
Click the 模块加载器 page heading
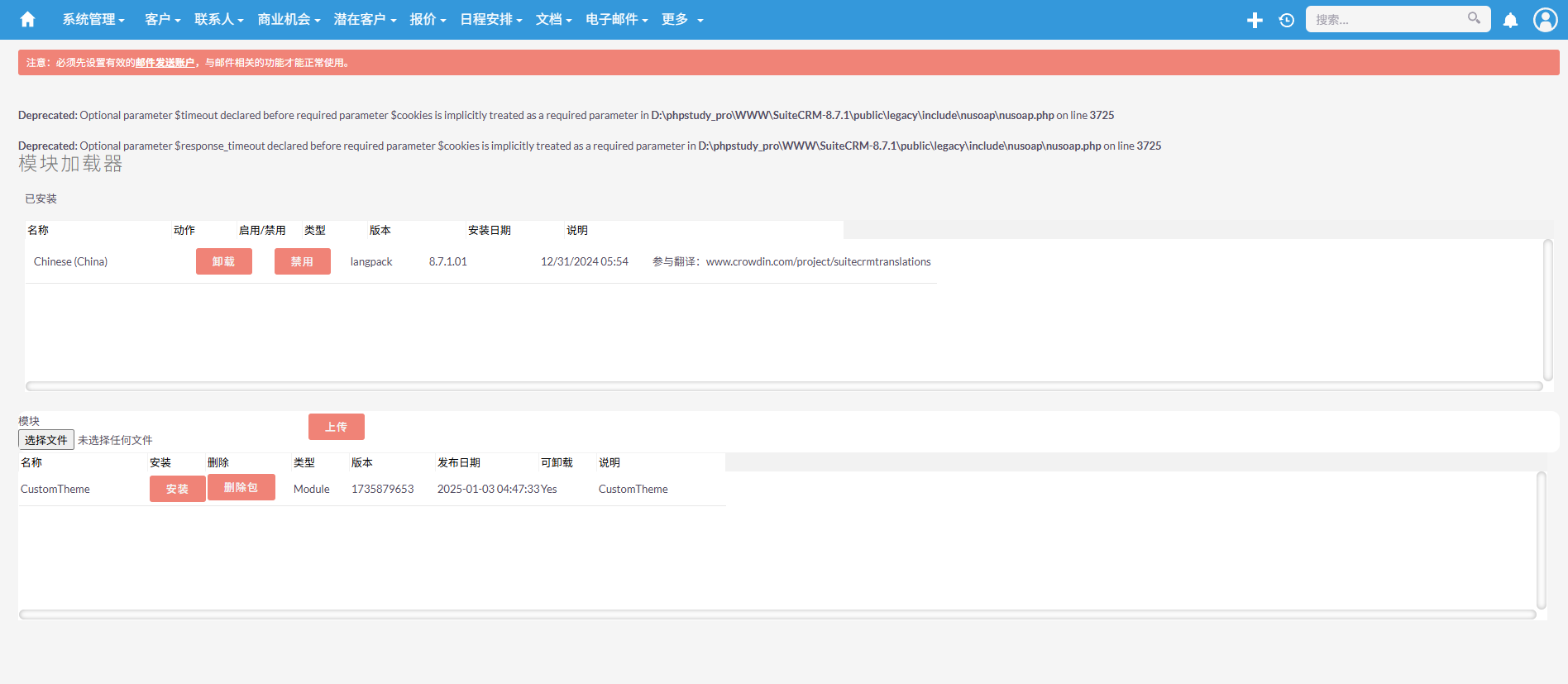pos(70,164)
